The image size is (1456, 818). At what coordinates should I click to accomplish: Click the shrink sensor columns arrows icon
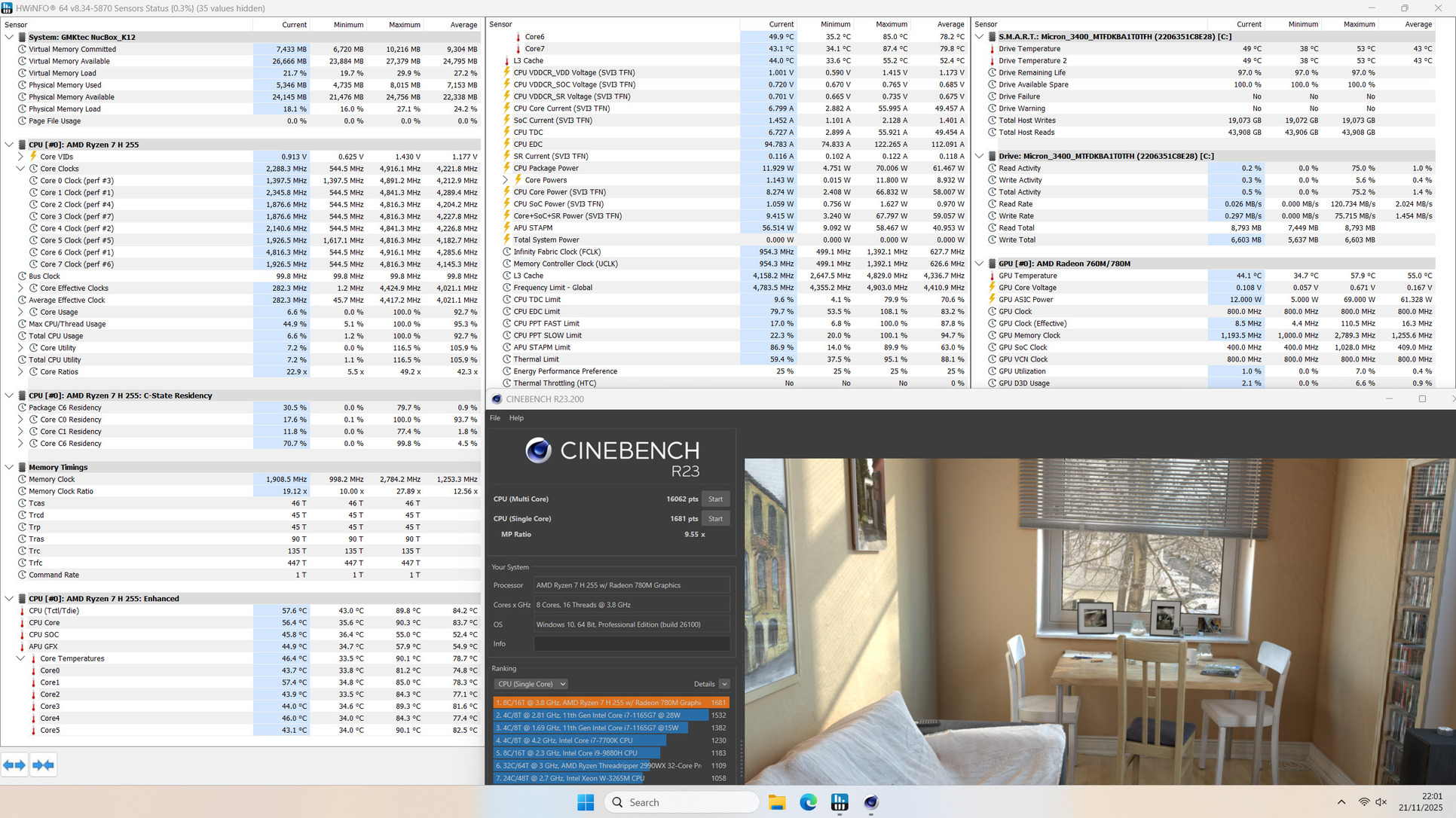(x=43, y=765)
